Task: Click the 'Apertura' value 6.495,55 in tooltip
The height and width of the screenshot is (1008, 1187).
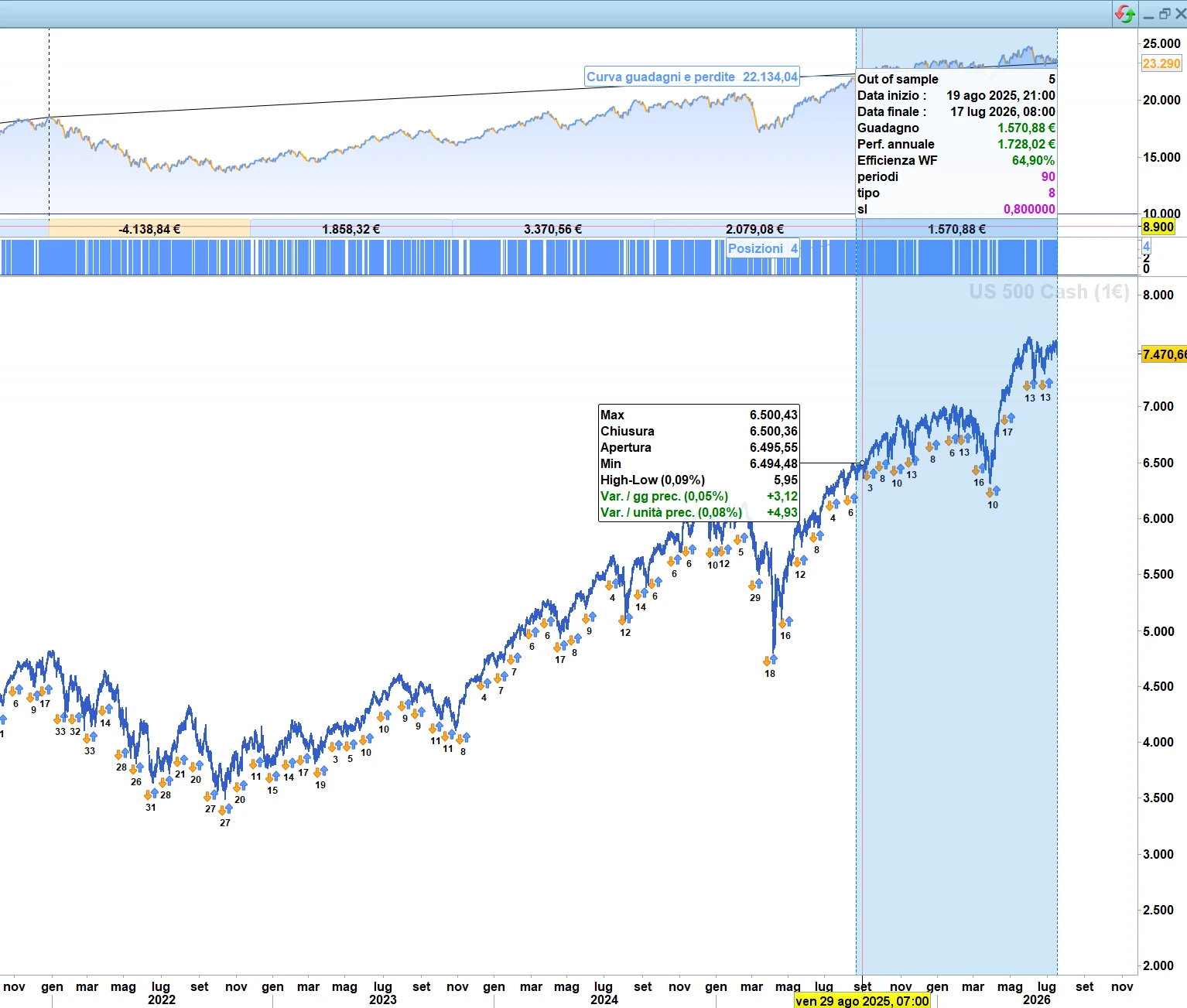Action: [x=773, y=447]
